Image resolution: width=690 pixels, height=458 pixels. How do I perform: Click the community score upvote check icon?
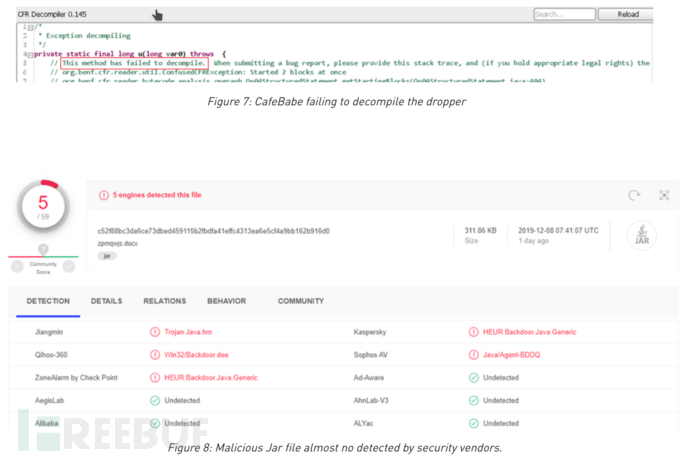(x=69, y=266)
